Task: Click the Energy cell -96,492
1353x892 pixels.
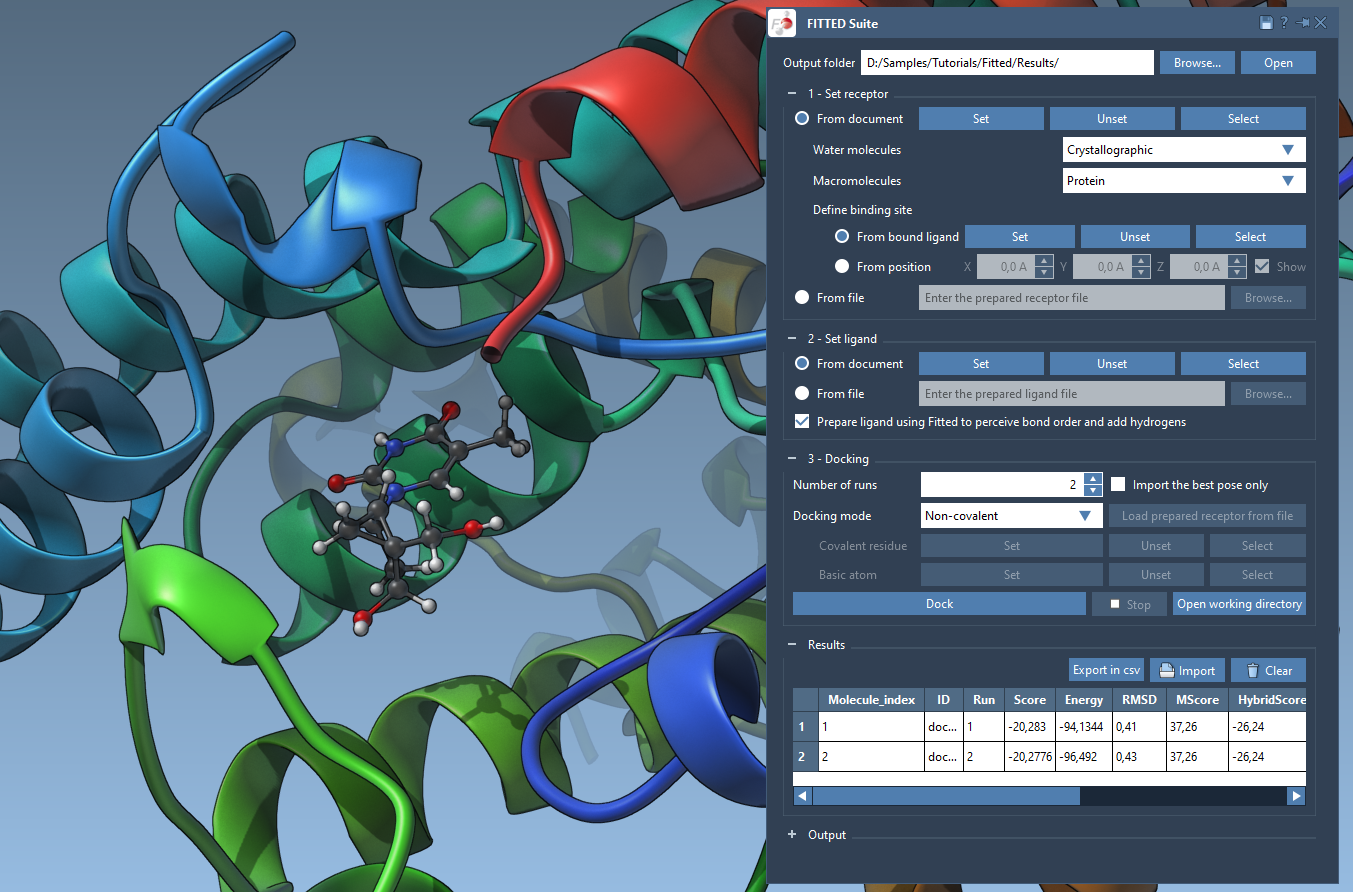Action: (1084, 757)
